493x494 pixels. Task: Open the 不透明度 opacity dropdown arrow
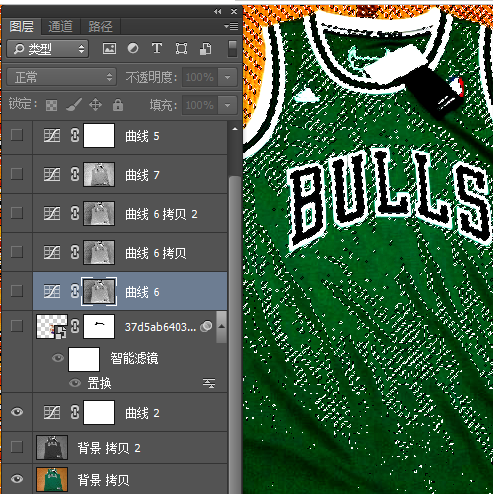tap(227, 77)
